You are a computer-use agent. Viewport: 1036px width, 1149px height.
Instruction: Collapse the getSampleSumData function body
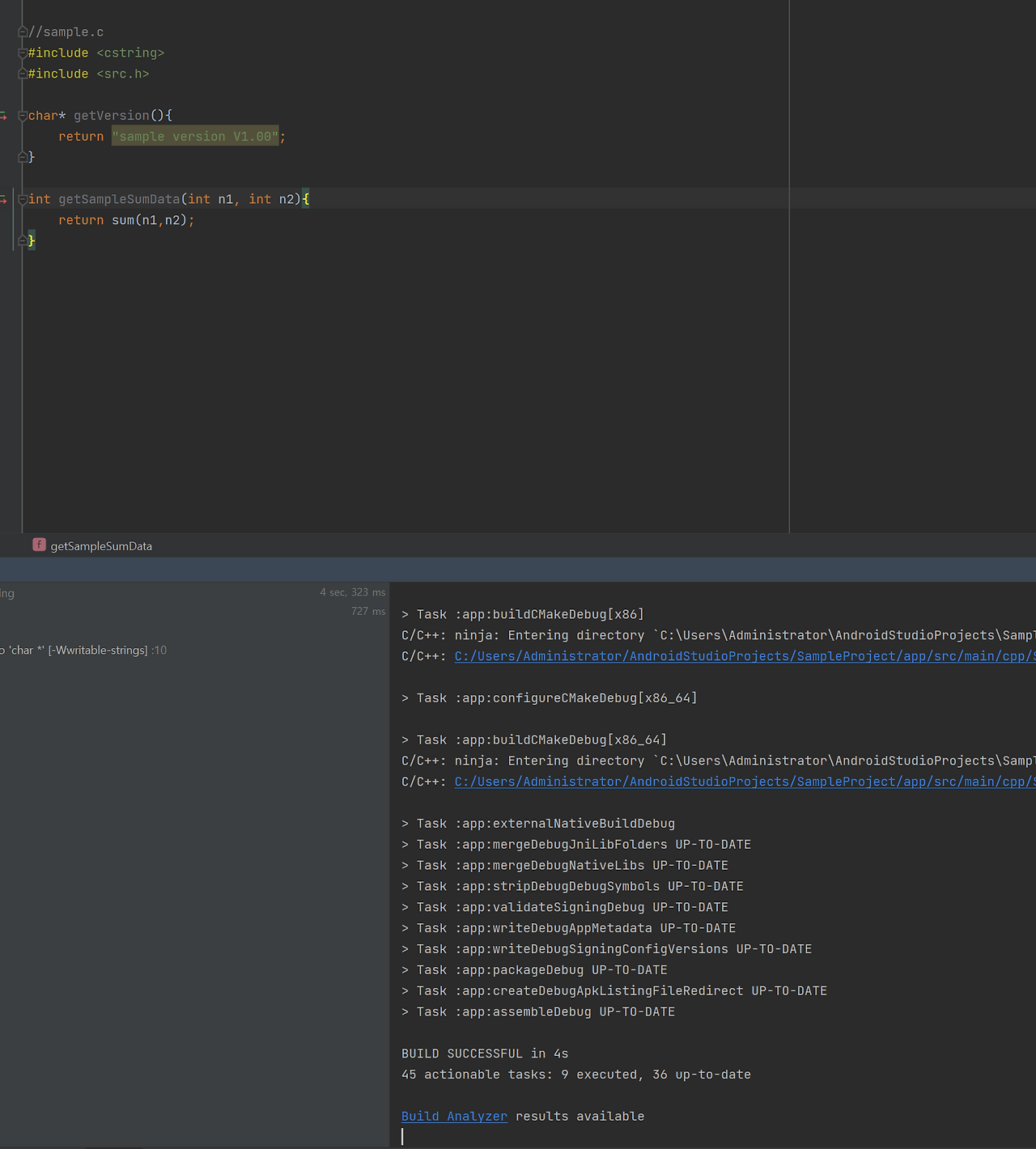click(x=23, y=198)
